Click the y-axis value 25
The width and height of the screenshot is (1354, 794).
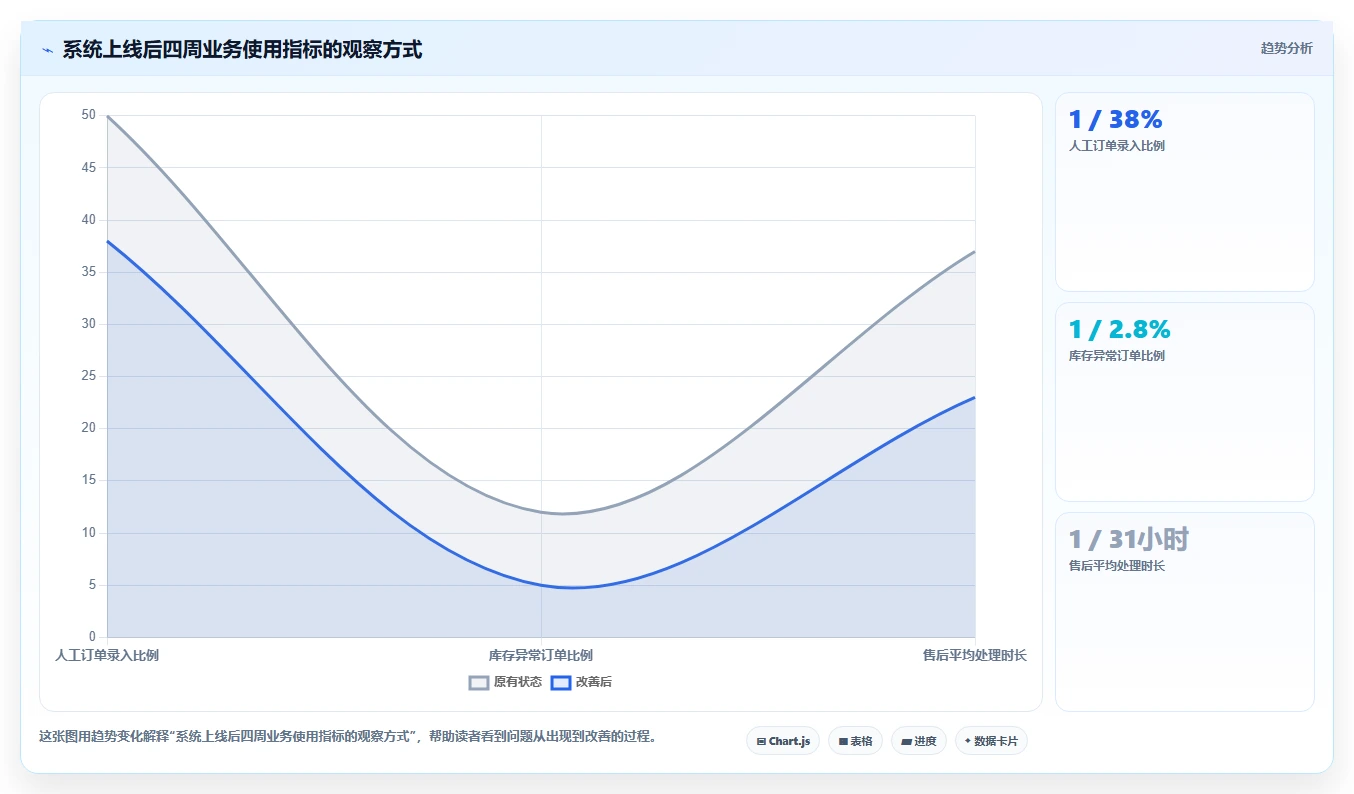point(89,376)
